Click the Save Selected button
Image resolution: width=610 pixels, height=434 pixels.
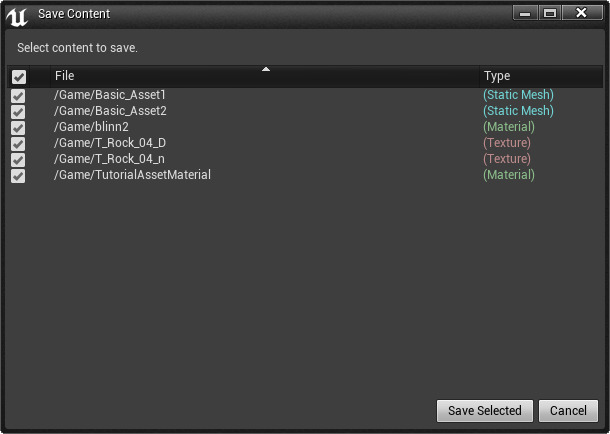(485, 411)
